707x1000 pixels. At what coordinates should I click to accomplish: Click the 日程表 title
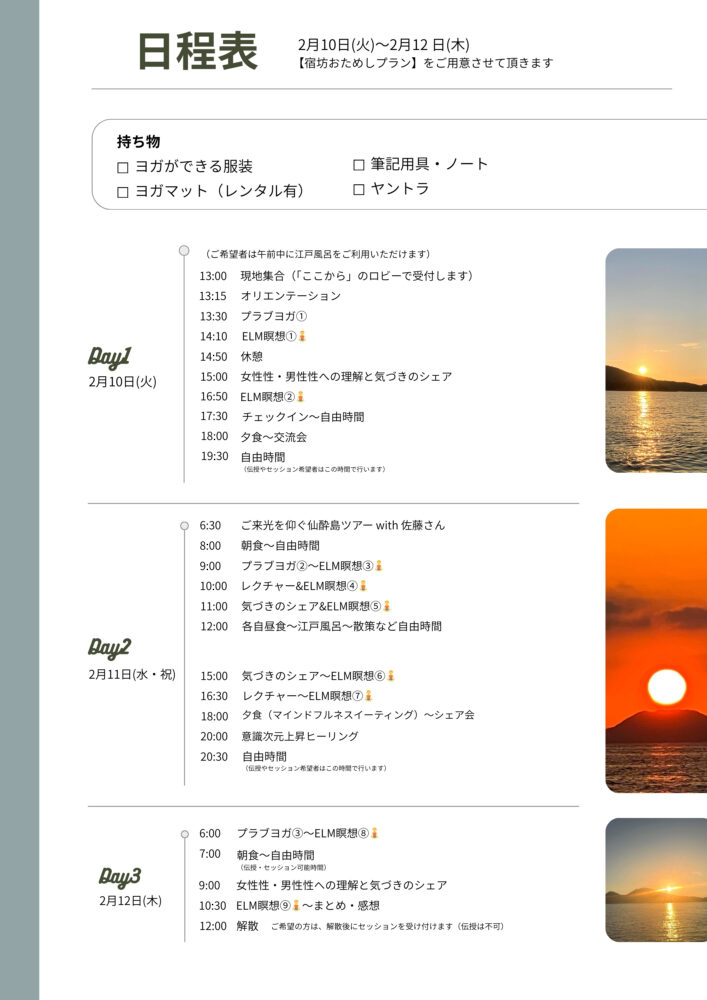pyautogui.click(x=198, y=52)
